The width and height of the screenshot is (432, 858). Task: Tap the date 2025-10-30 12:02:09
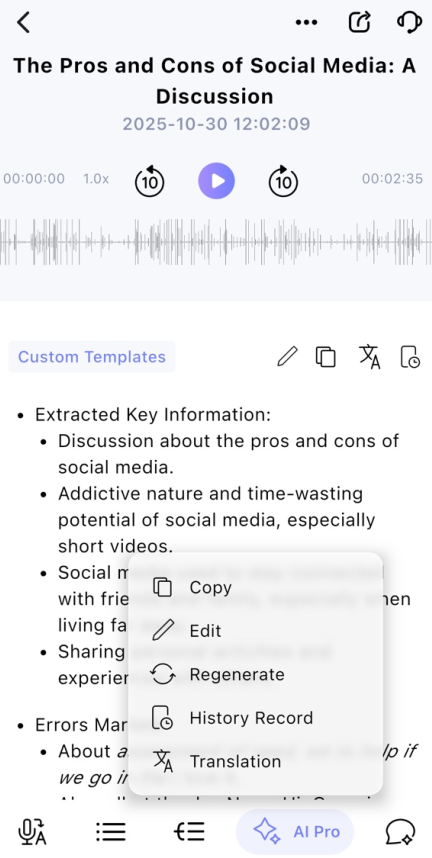216,124
